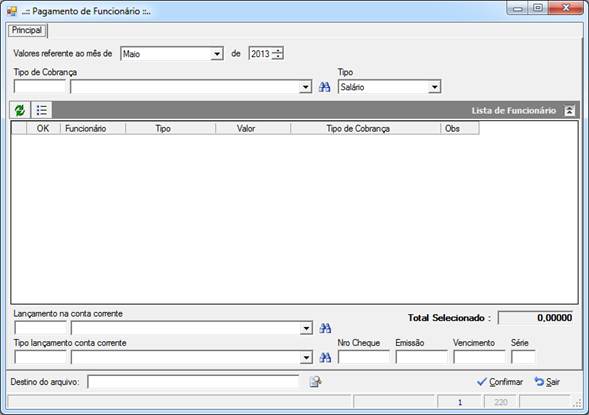Click the file browse icon for Destino do arquivo
This screenshot has width=589, height=415.
[x=316, y=382]
